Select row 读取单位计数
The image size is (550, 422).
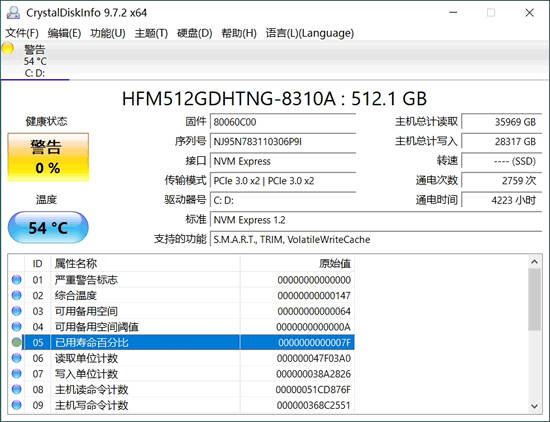pos(182,358)
